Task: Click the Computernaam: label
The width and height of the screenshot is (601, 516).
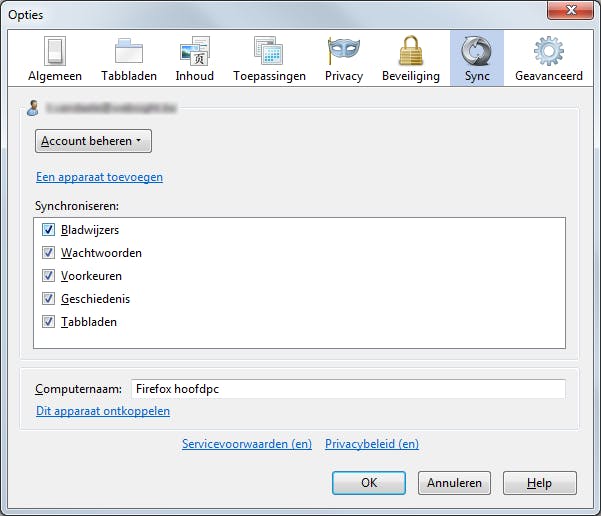Action: [78, 389]
